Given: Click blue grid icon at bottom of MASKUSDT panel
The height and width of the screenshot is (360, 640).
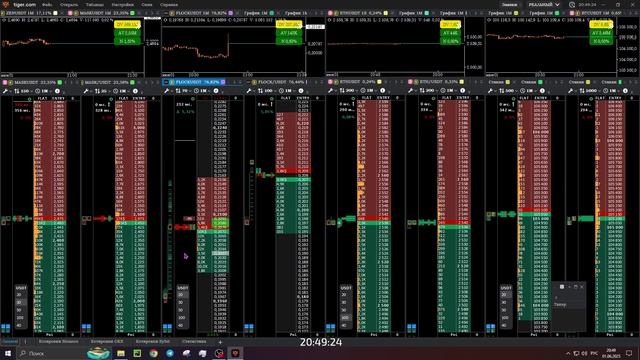Looking at the screenshot, I should tap(6, 327).
